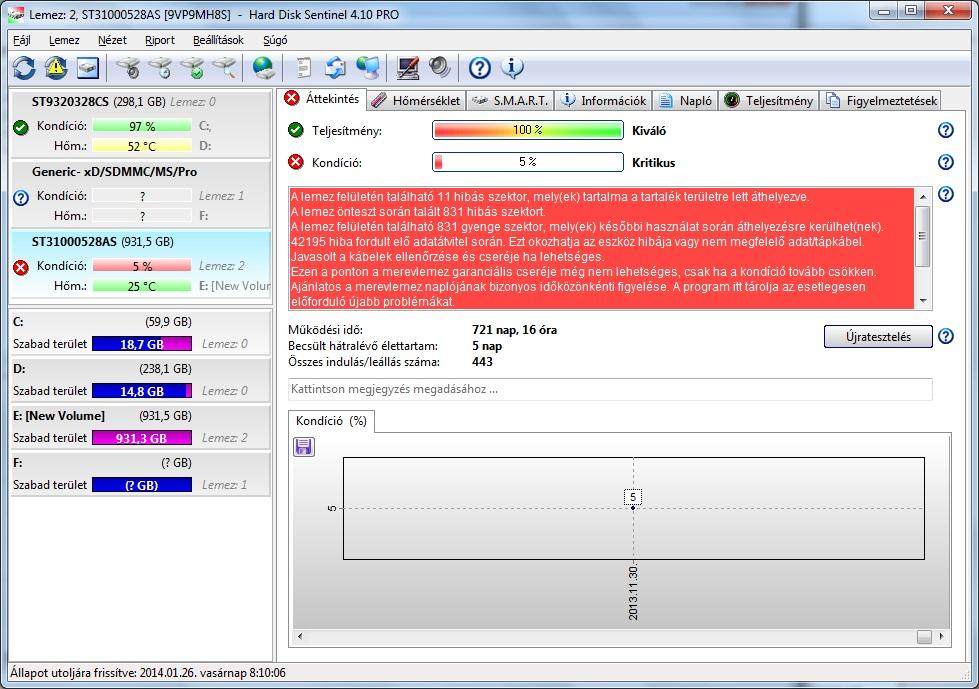
Task: Click the help icon beside the red message box
Action: [946, 194]
